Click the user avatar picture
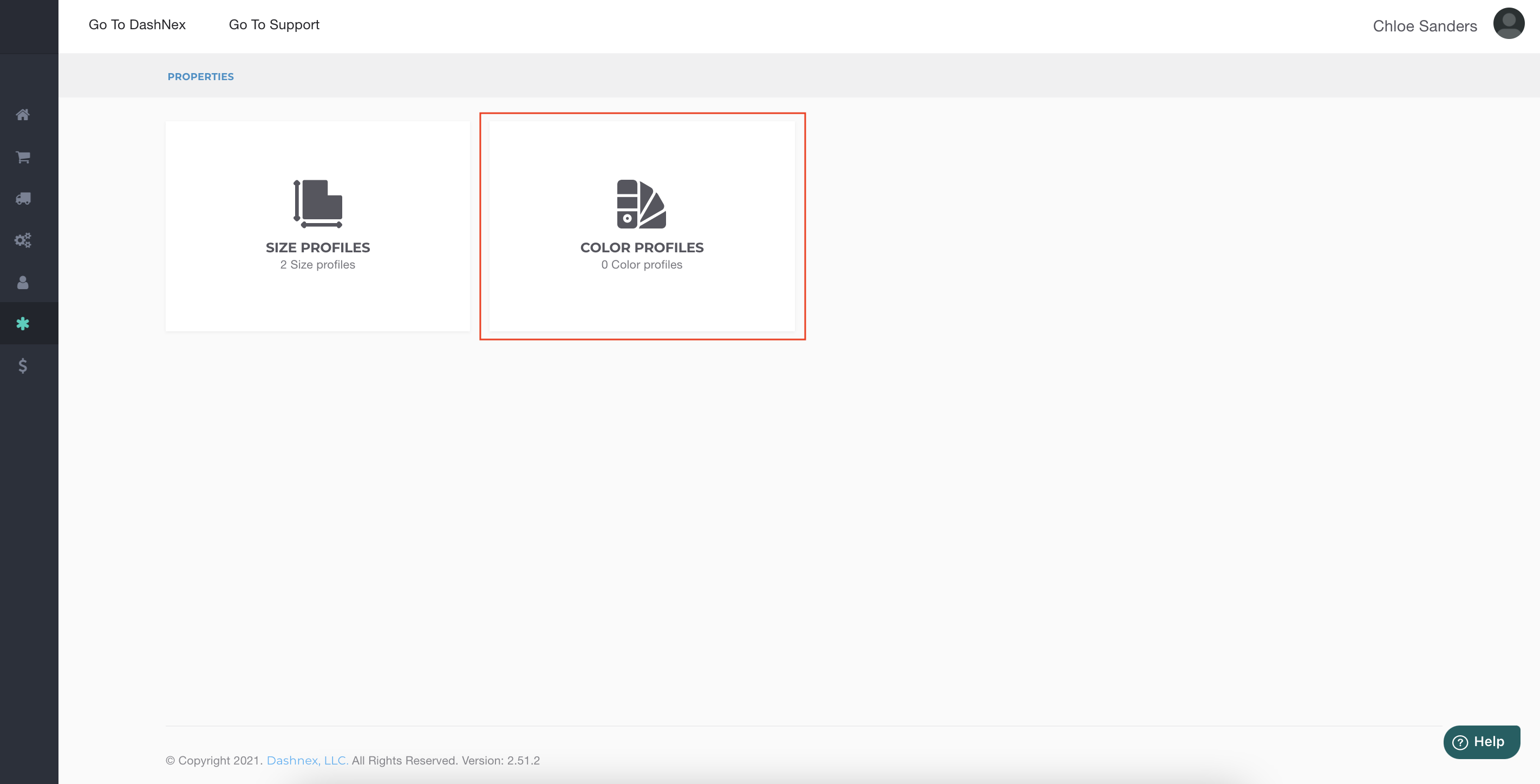This screenshot has height=784, width=1540. tap(1508, 24)
